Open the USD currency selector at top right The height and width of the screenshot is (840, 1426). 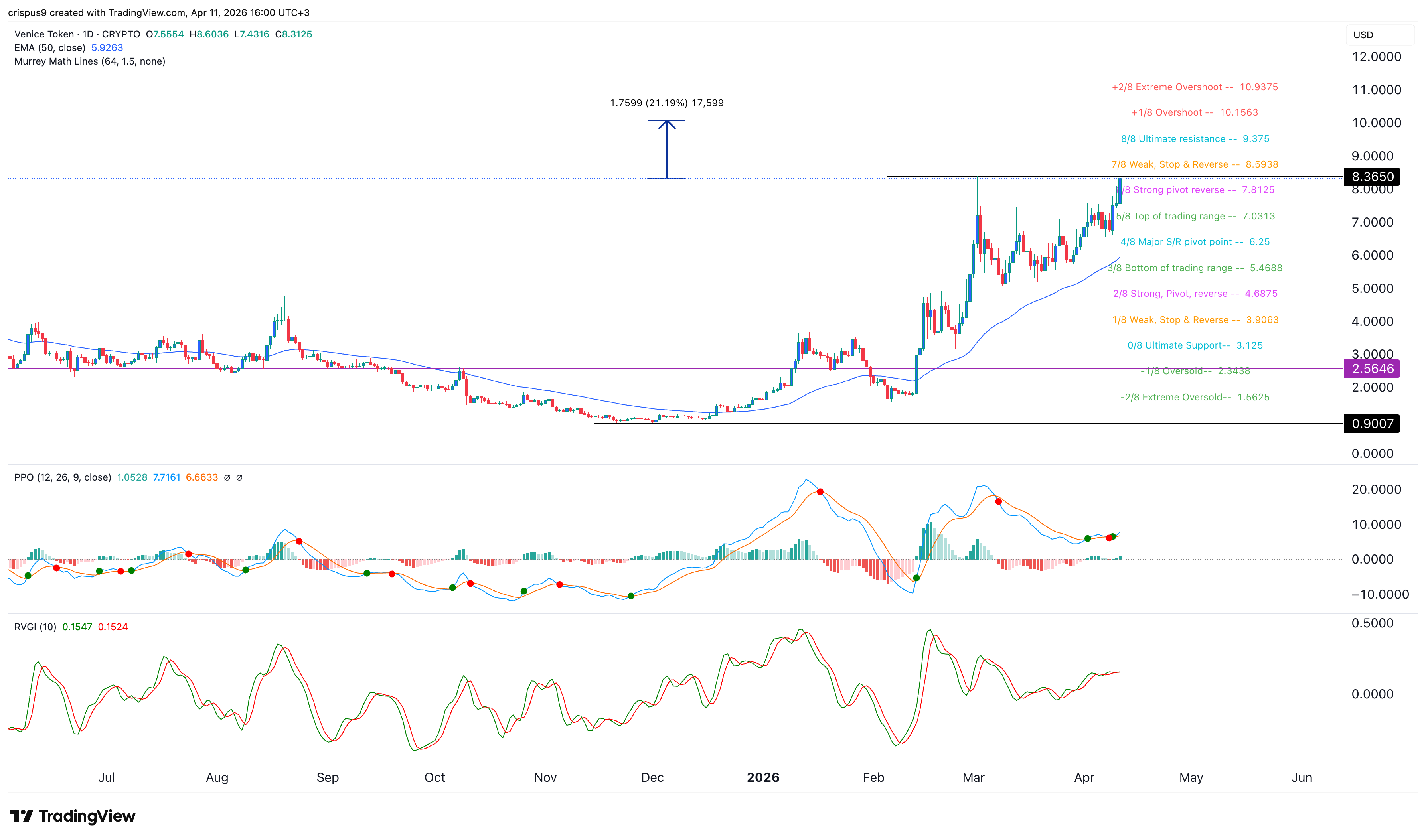tap(1364, 35)
